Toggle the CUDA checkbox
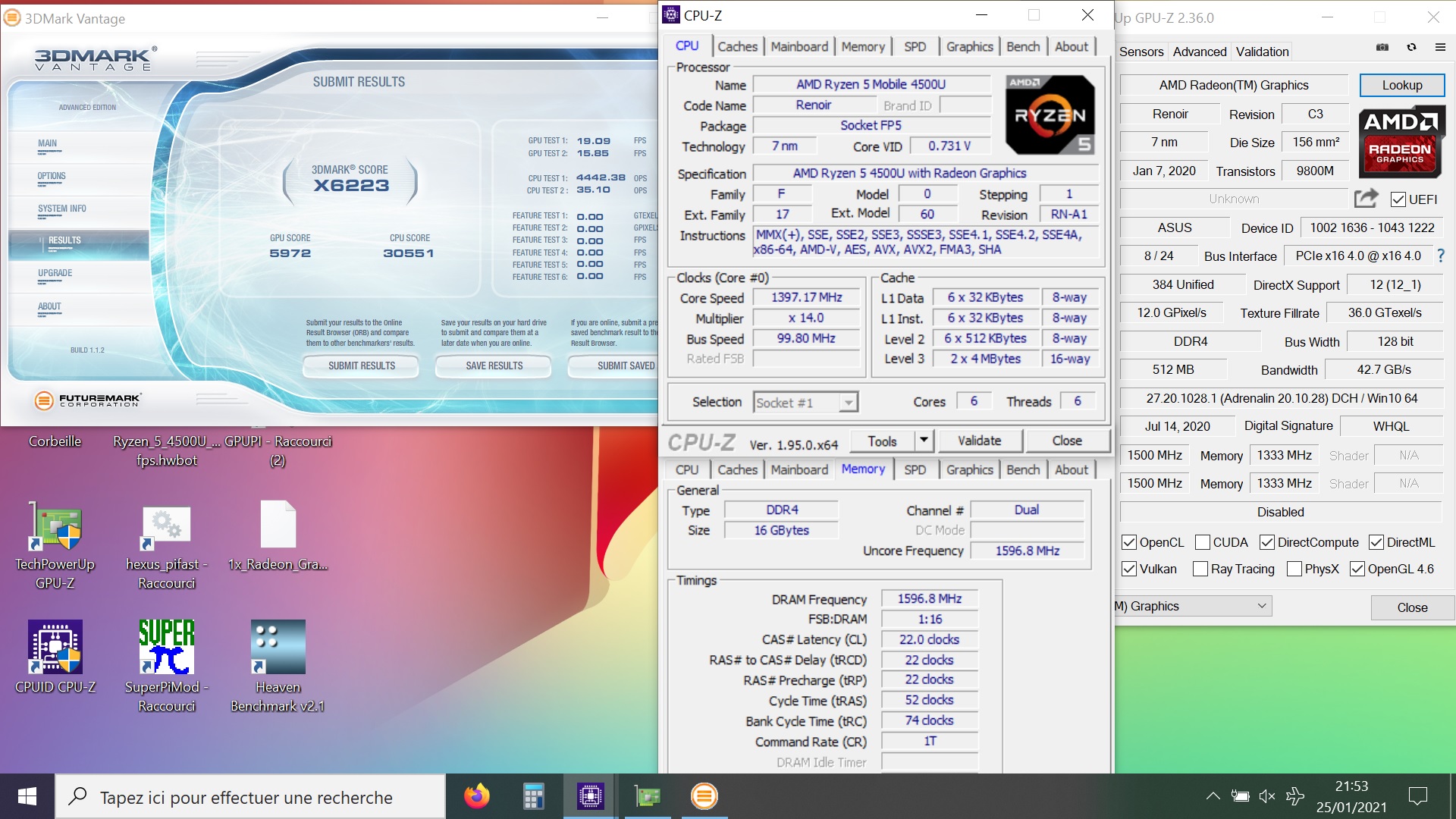1456x819 pixels. coord(1202,542)
